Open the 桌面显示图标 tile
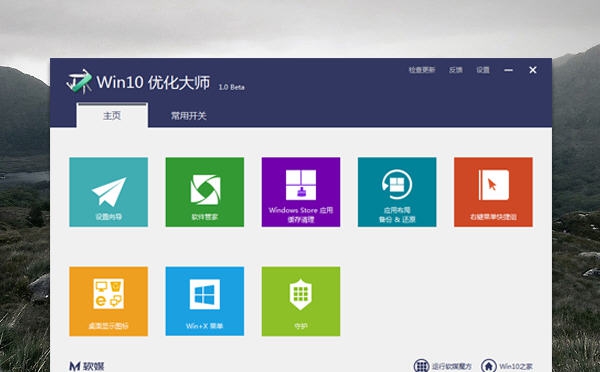The width and height of the screenshot is (600, 372). (109, 302)
